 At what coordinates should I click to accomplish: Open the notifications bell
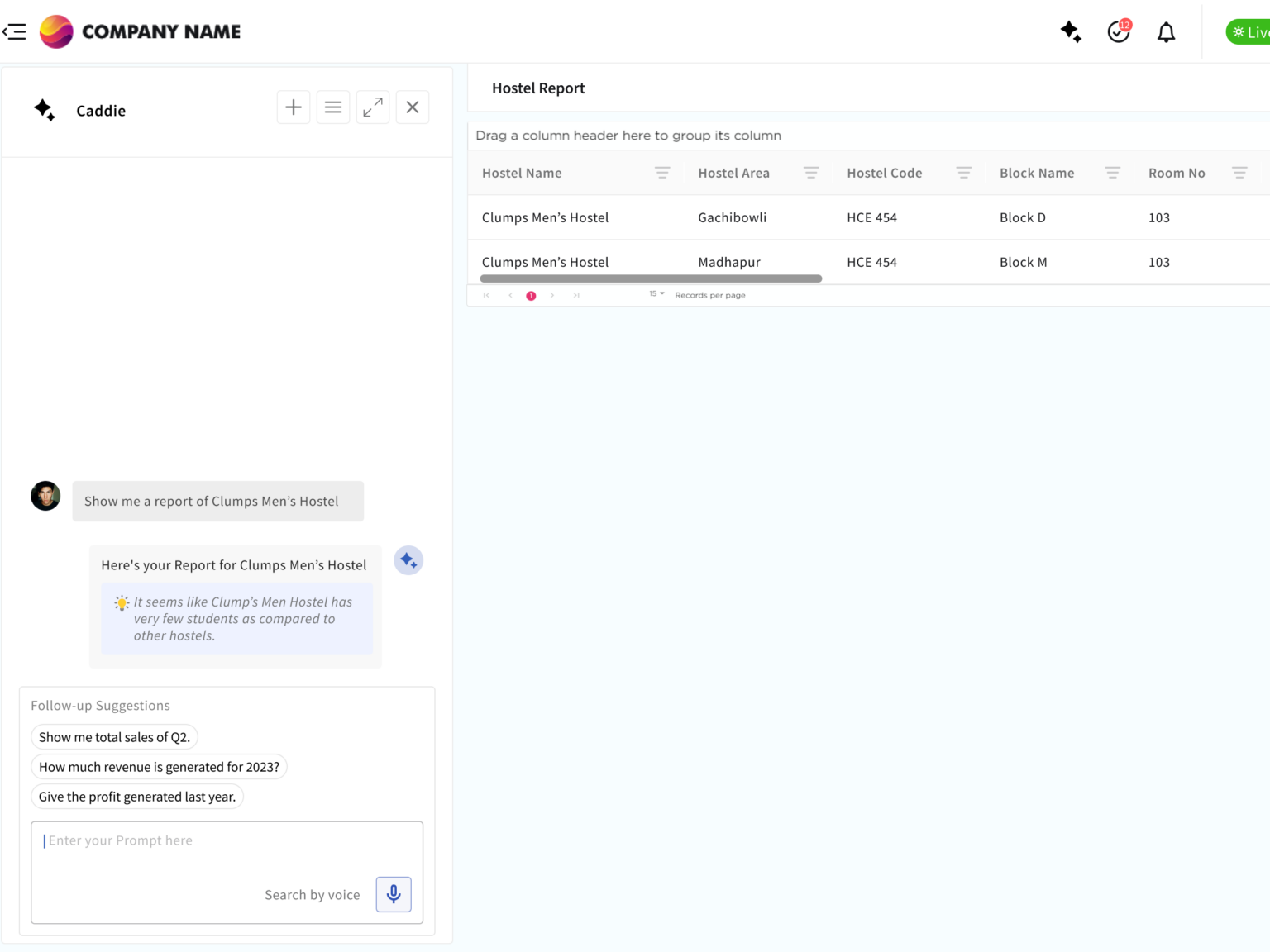pyautogui.click(x=1166, y=31)
